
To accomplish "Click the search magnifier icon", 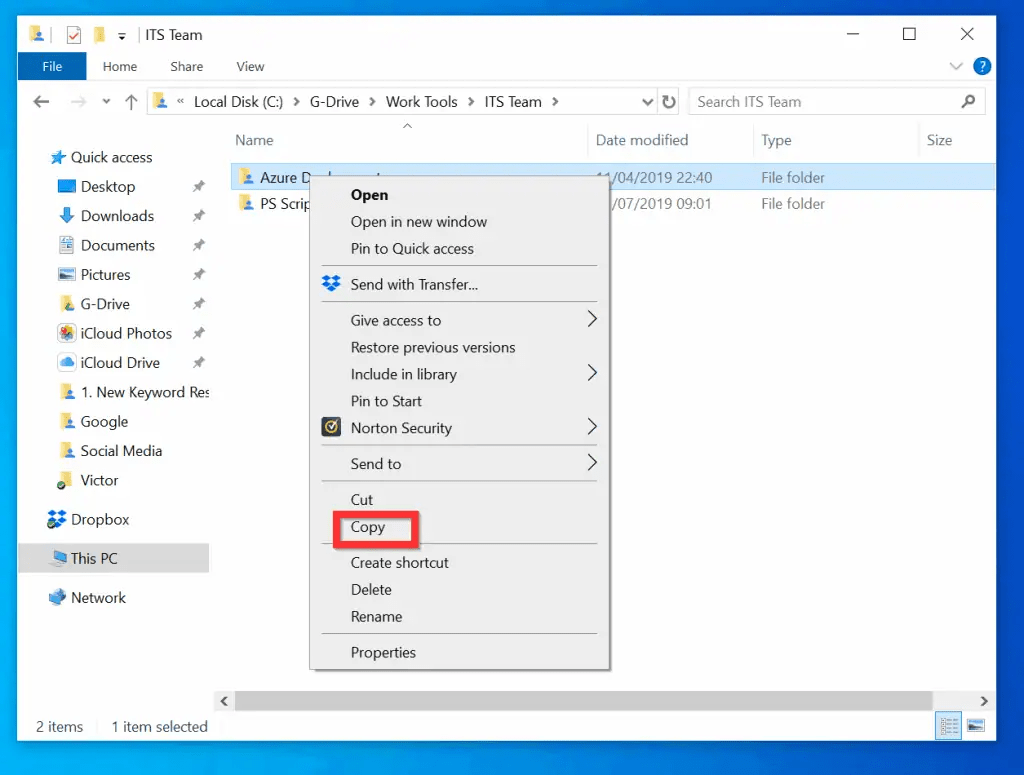I will click(968, 101).
